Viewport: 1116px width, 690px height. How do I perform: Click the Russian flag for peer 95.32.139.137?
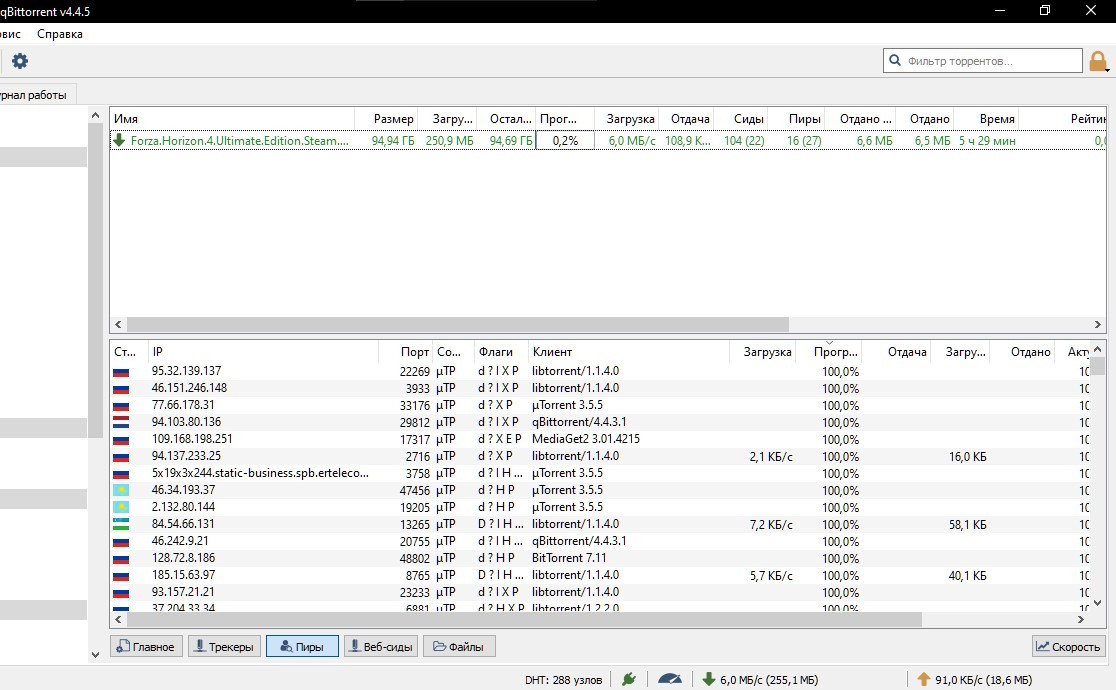point(122,371)
